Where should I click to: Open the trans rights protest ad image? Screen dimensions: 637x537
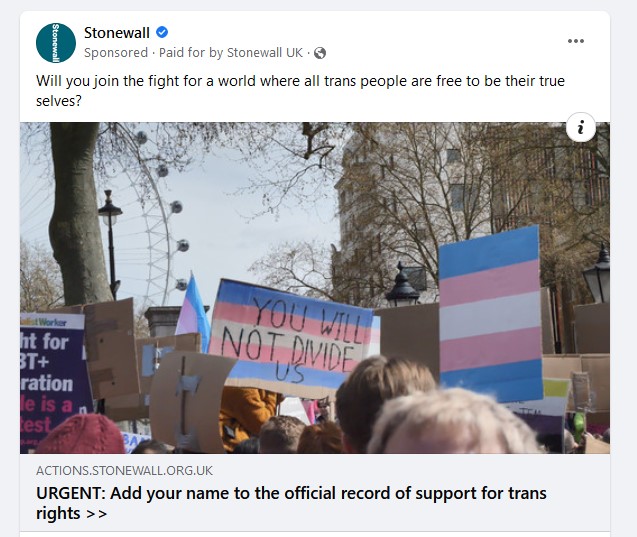click(315, 288)
